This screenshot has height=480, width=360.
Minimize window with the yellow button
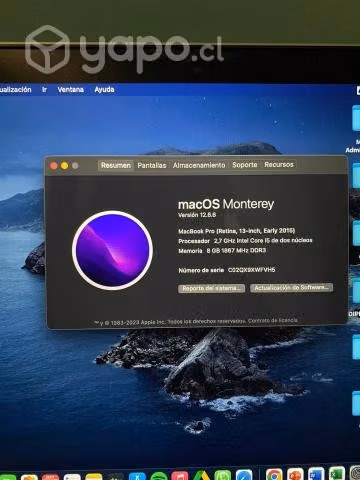point(65,166)
